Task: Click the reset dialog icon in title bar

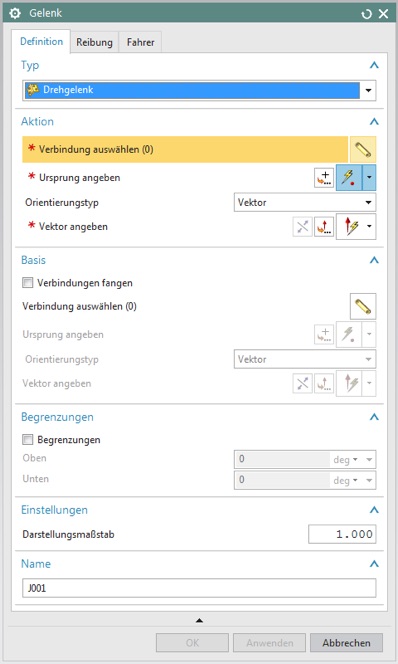Action: pos(366,14)
